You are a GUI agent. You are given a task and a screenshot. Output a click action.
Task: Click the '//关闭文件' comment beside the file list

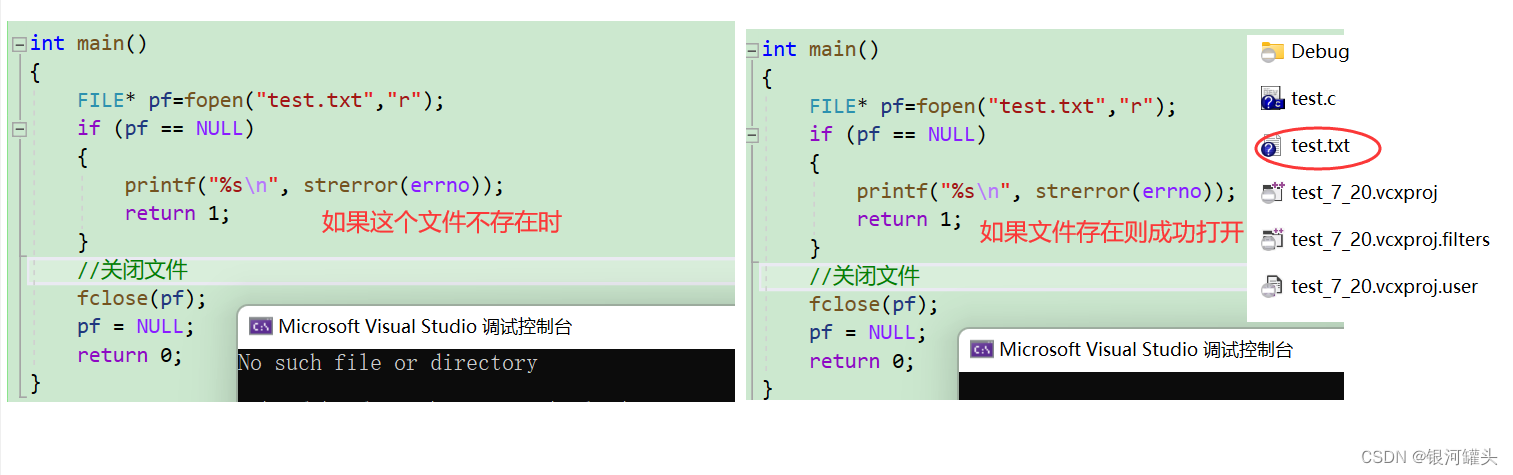[x=865, y=276]
